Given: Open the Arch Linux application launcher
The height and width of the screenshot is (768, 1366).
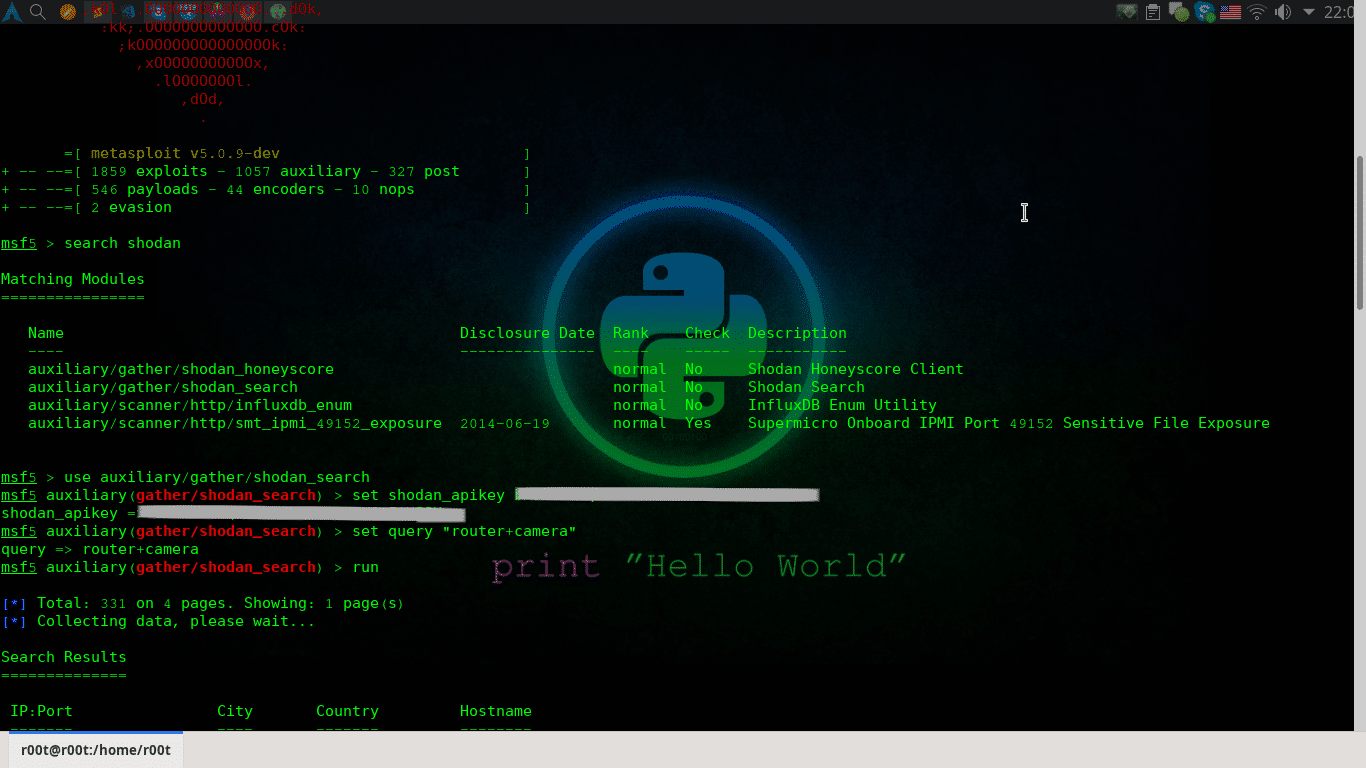Looking at the screenshot, I should point(11,12).
